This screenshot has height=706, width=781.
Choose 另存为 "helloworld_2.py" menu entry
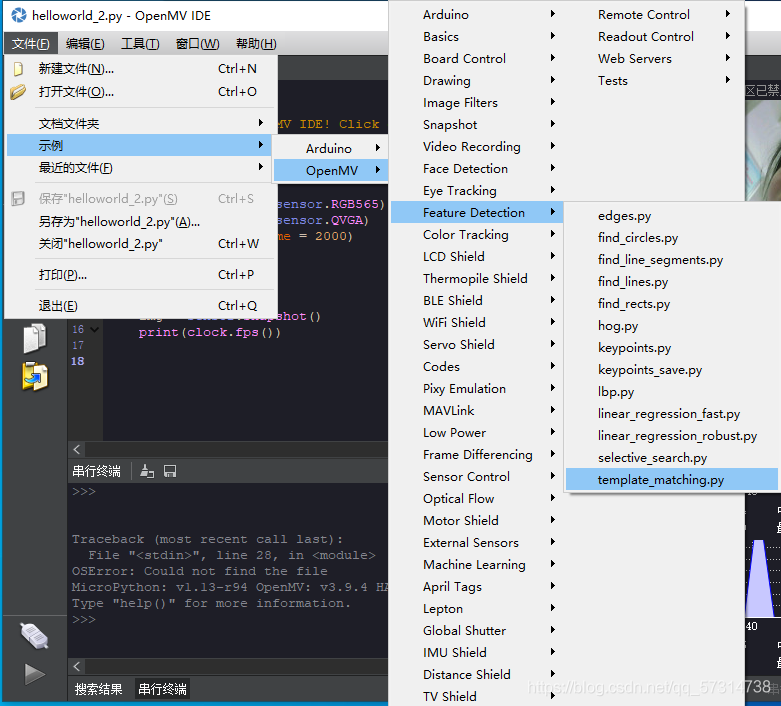pyautogui.click(x=119, y=222)
